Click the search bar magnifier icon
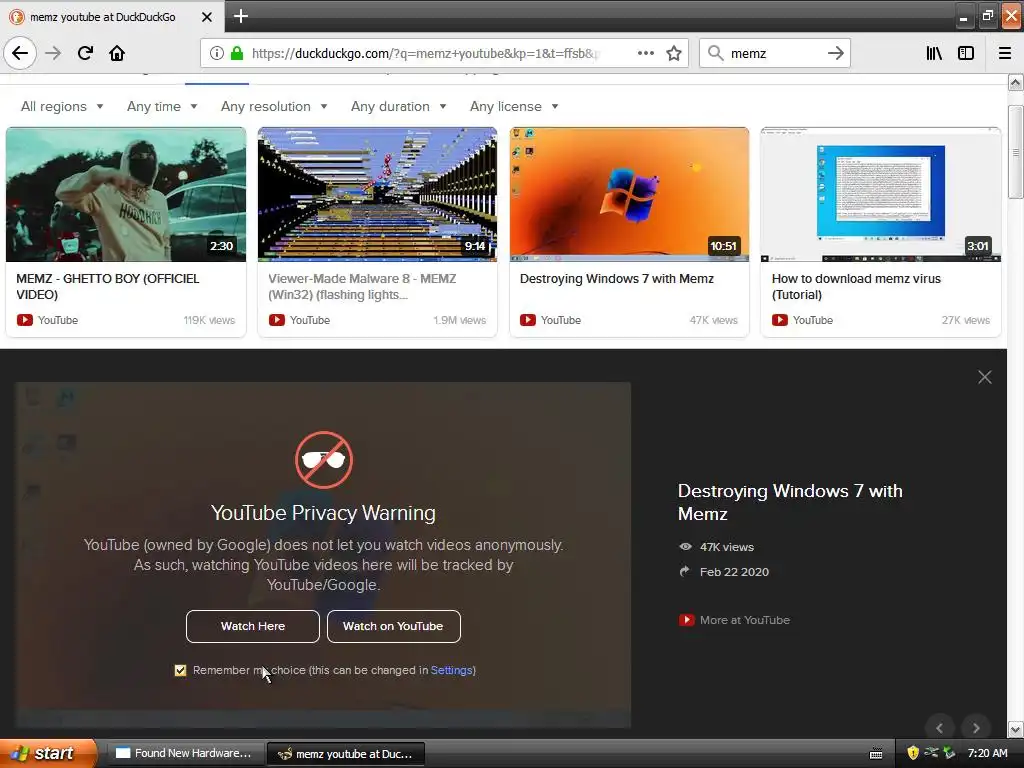The height and width of the screenshot is (768, 1024). click(716, 53)
